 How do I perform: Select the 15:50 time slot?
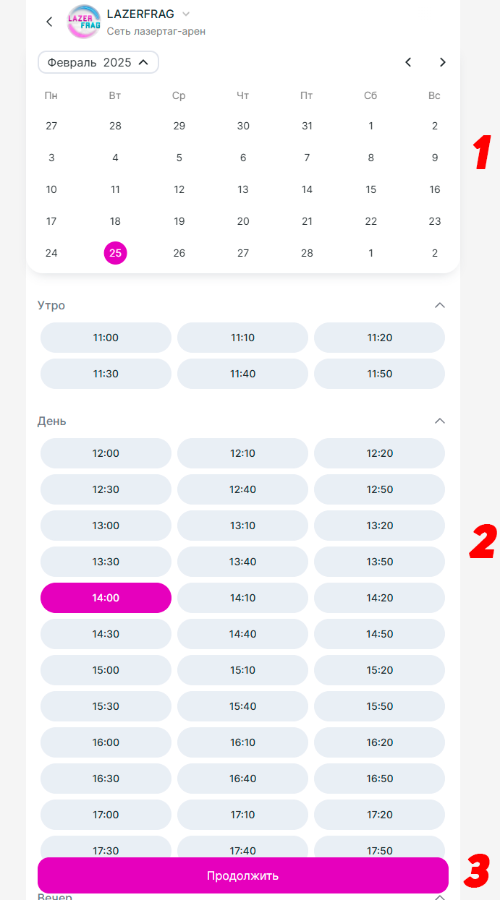point(379,707)
